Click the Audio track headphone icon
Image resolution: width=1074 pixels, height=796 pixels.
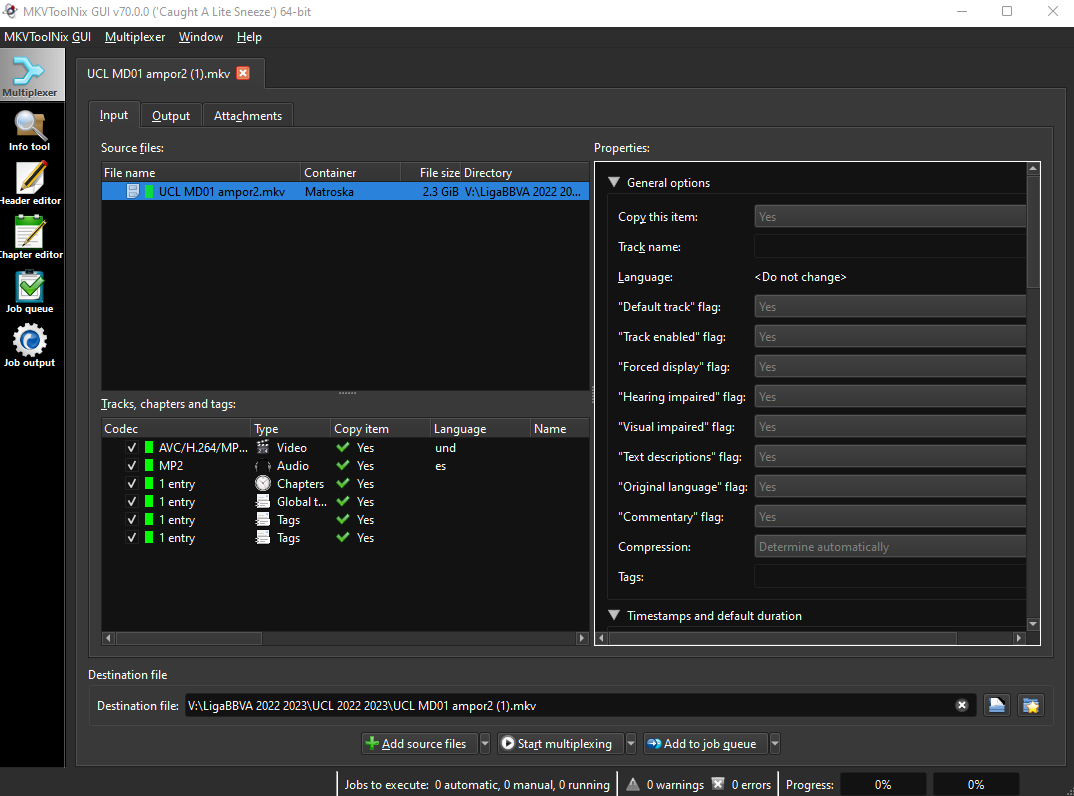pyautogui.click(x=263, y=466)
